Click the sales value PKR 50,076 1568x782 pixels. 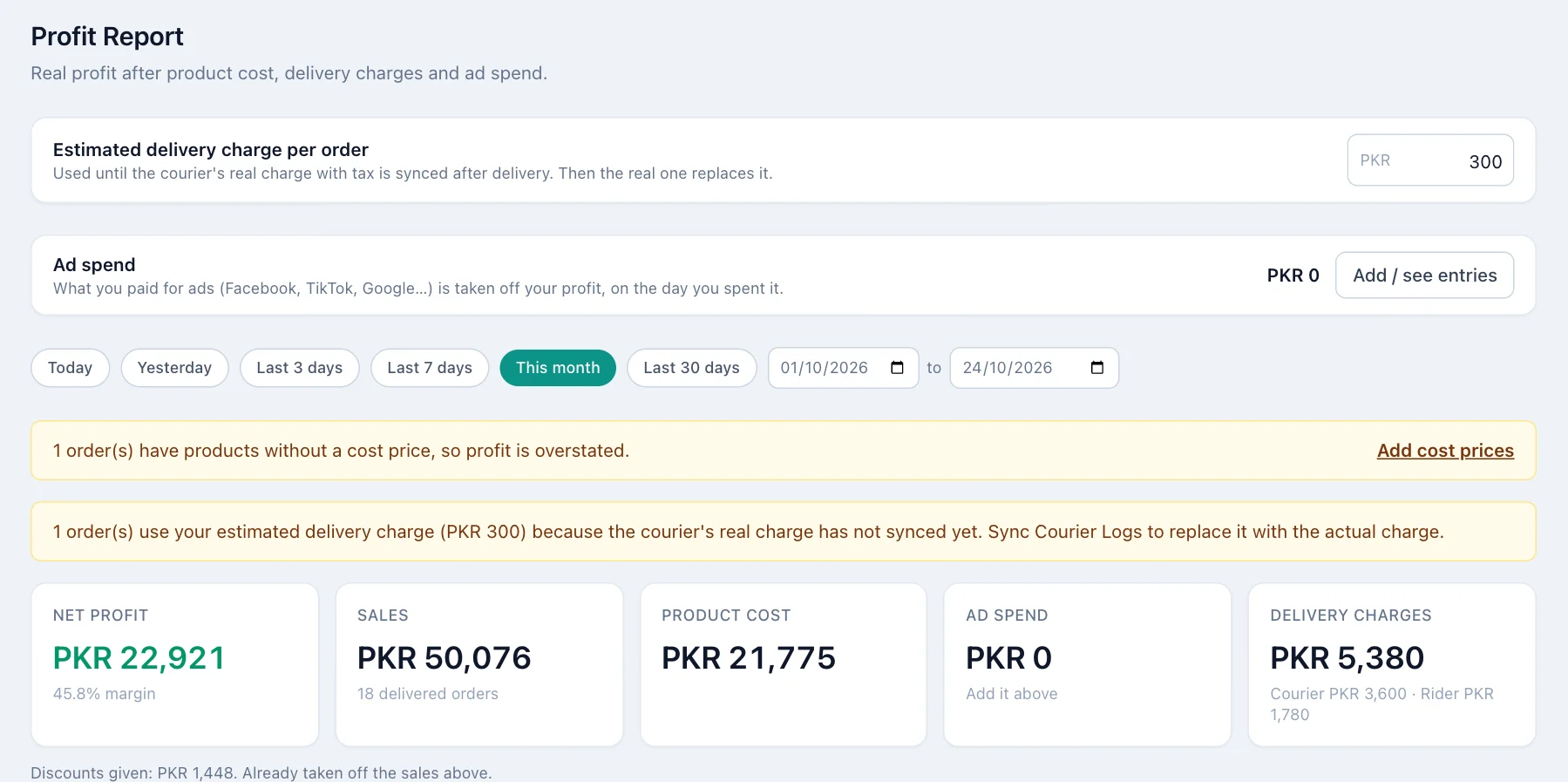coord(445,658)
